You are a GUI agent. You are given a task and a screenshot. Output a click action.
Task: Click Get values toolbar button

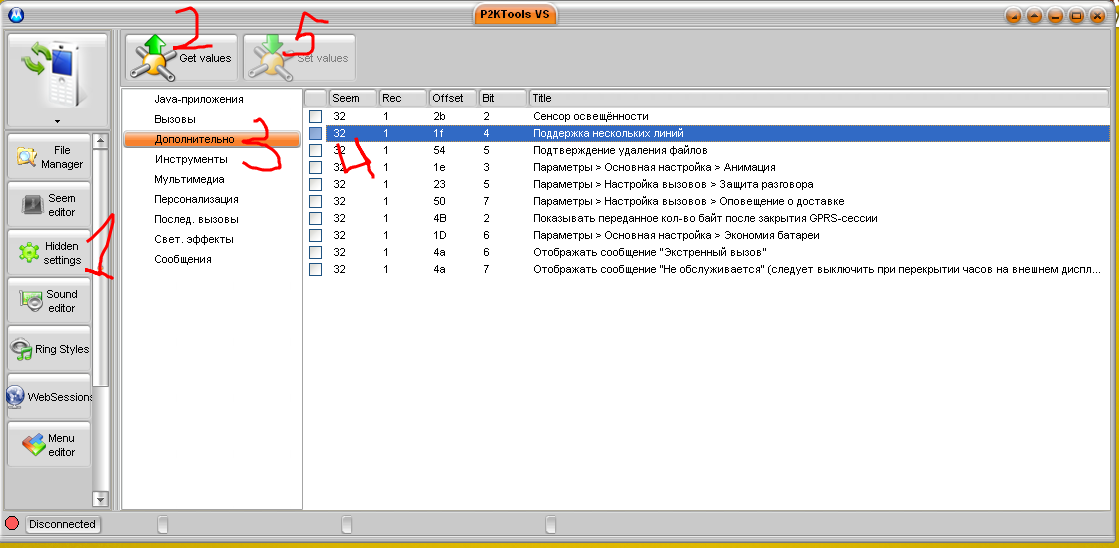coord(182,58)
